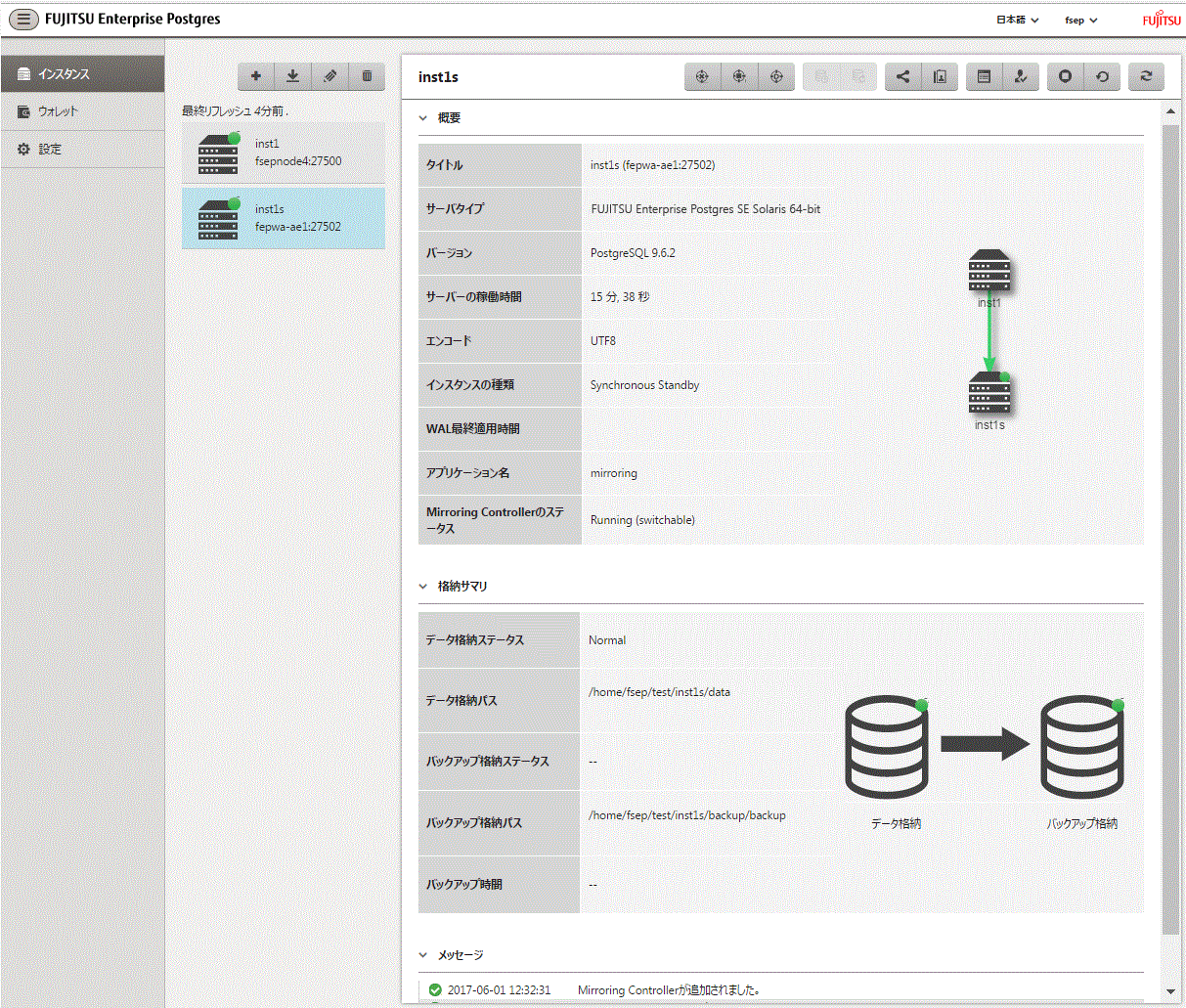Open 設定 in the sidebar

click(x=83, y=149)
